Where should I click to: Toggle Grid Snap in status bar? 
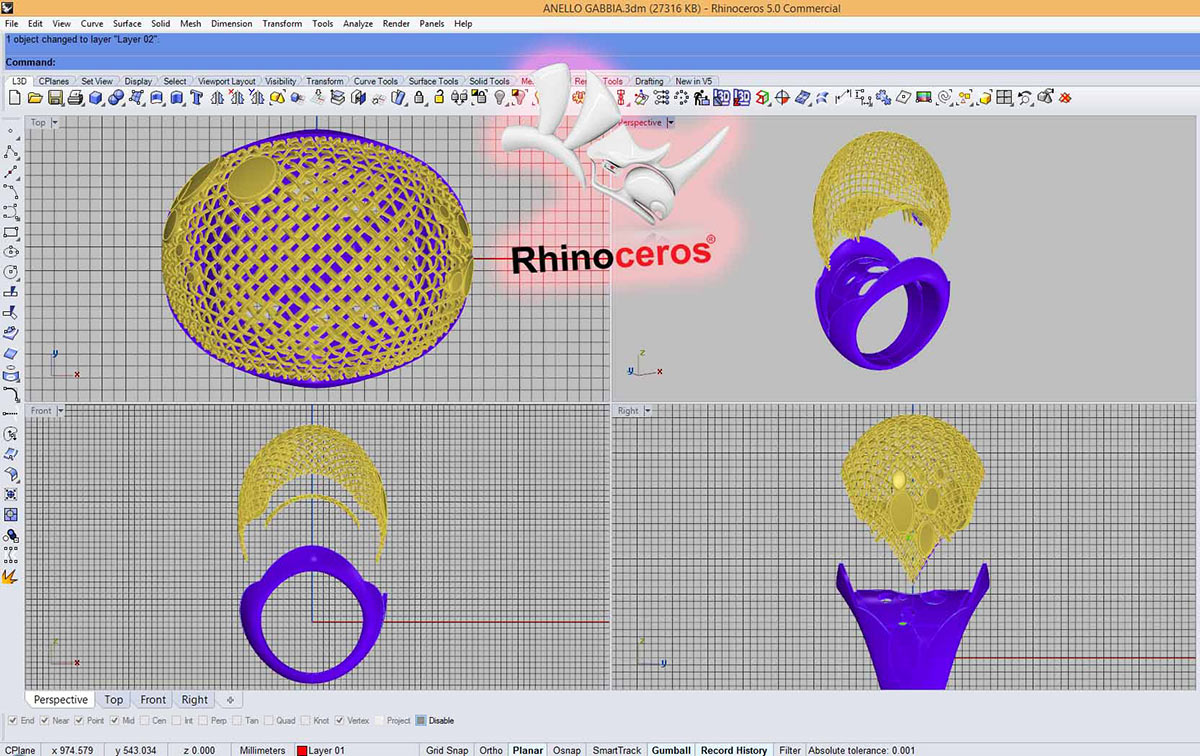pyautogui.click(x=447, y=750)
